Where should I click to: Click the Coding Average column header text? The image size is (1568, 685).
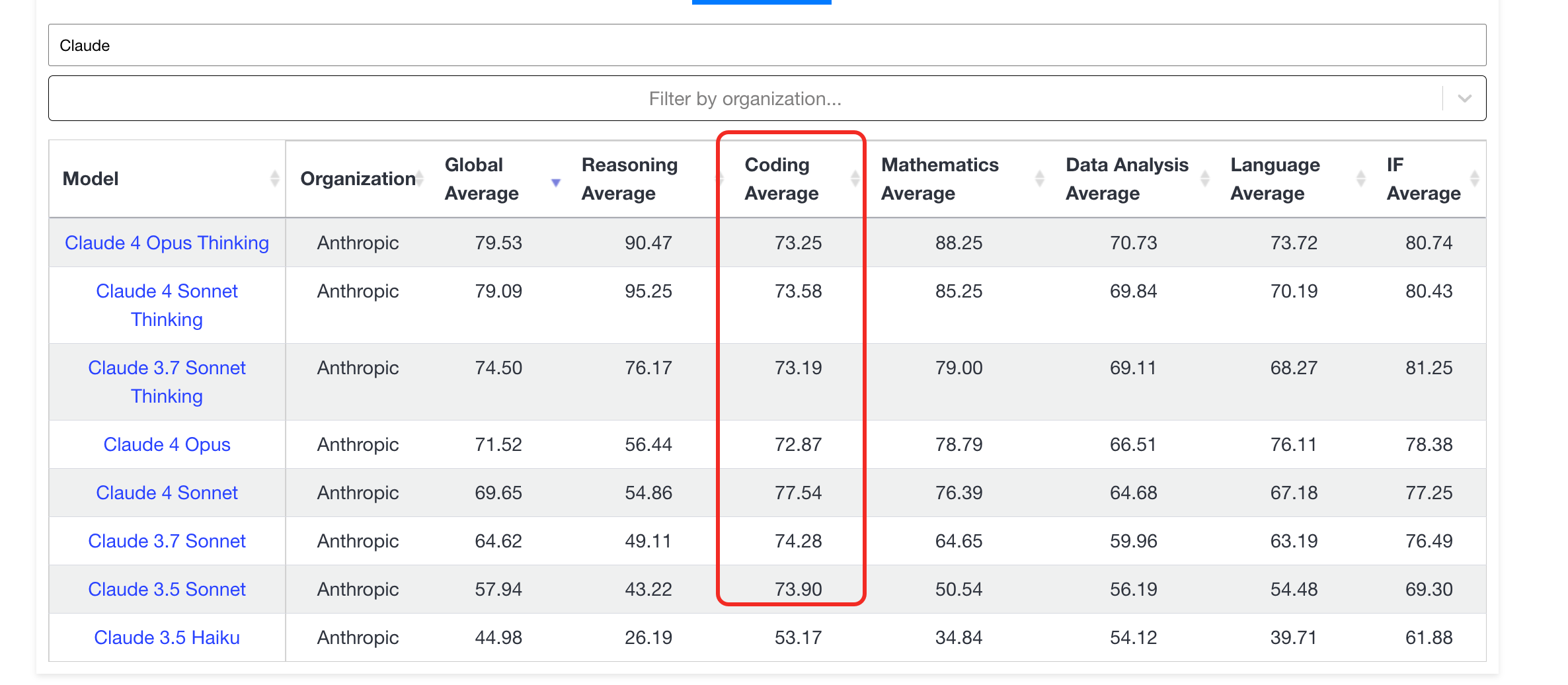pos(781,179)
